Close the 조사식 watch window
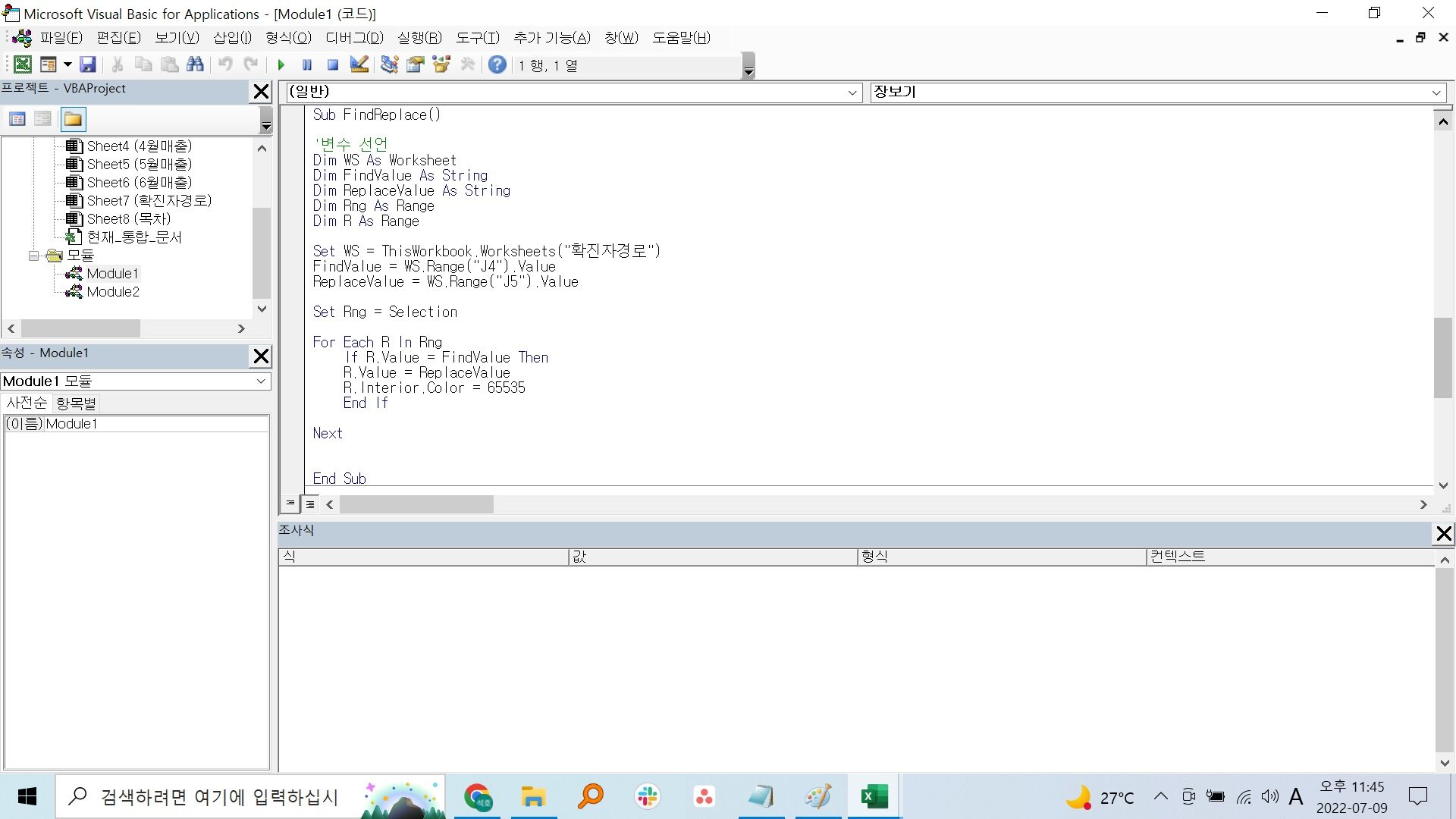Image resolution: width=1456 pixels, height=819 pixels. click(x=1443, y=534)
